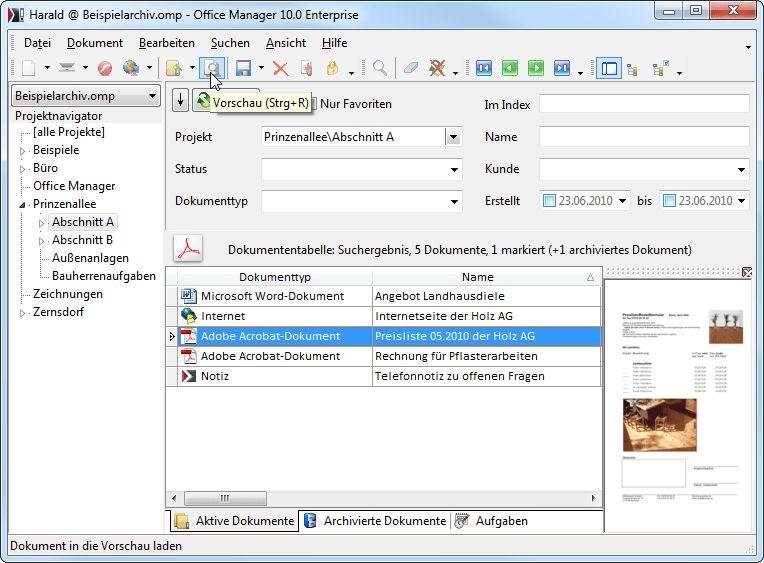Click the Vorschau preview toolbar icon
The image size is (764, 563).
point(212,68)
